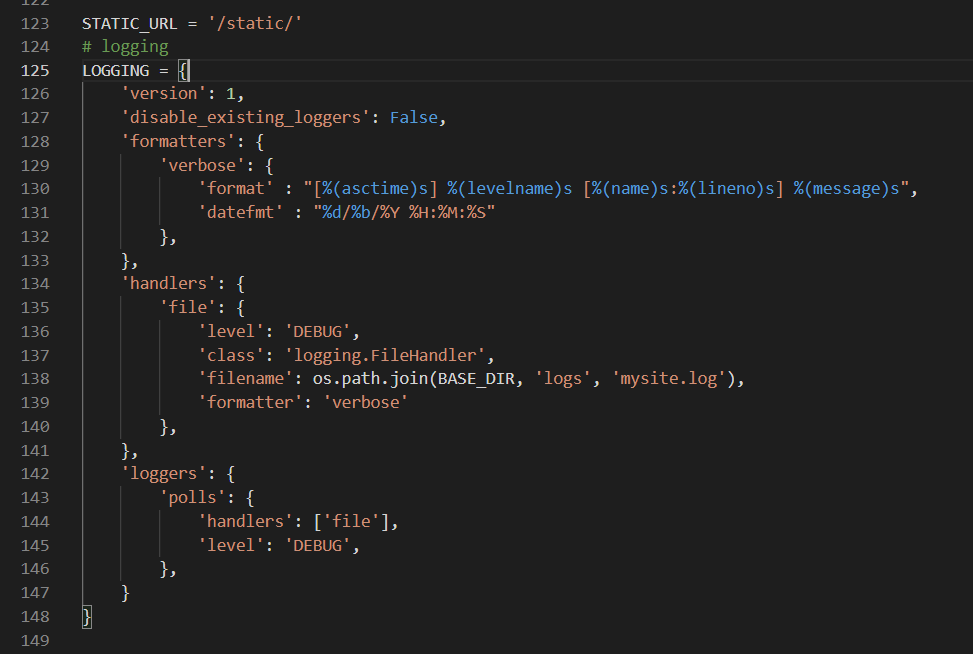This screenshot has width=973, height=654.
Task: Click the 'datefmt' key
Action: (x=241, y=212)
